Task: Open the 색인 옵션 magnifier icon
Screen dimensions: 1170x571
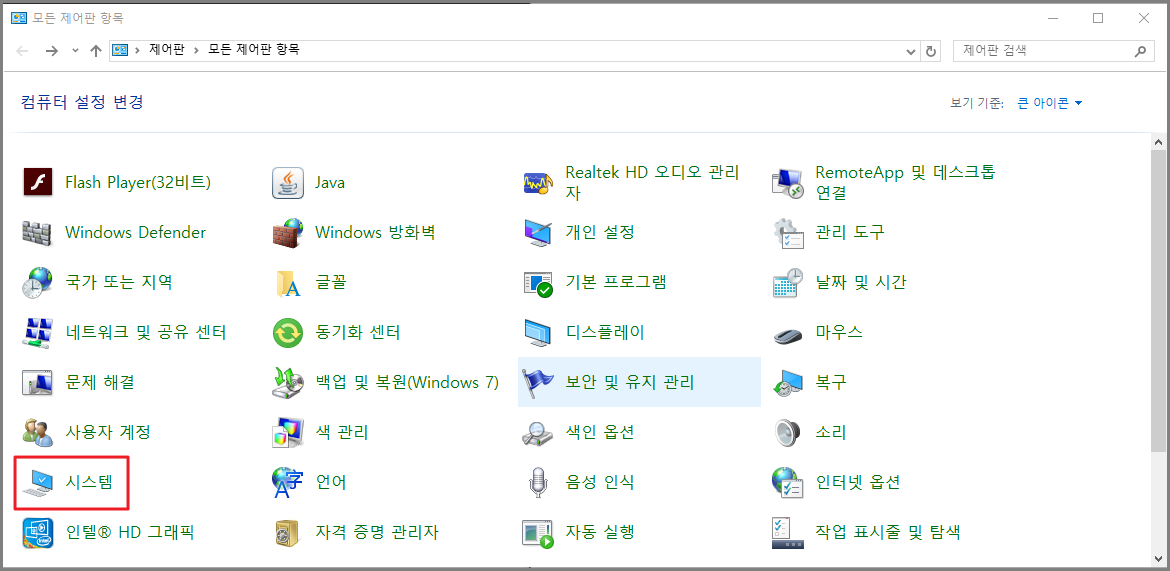Action: click(x=537, y=432)
